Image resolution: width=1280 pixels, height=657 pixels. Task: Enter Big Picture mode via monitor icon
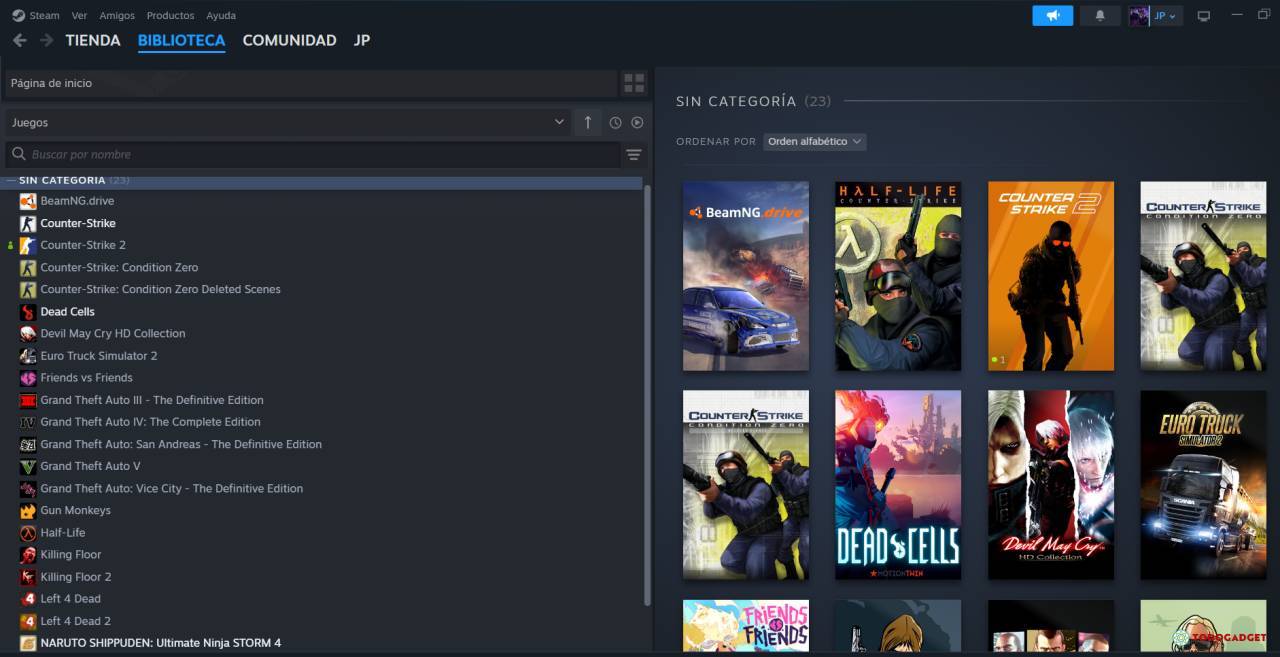click(x=1204, y=15)
